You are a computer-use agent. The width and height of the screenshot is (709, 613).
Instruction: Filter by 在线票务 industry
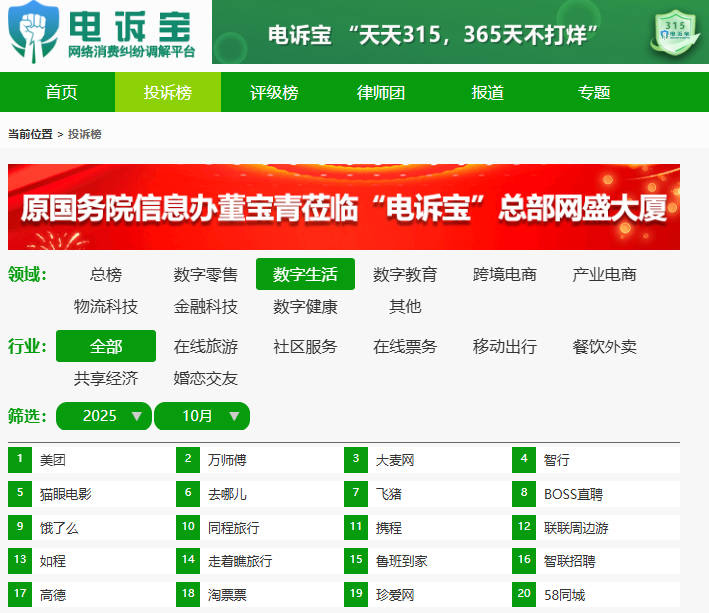point(405,347)
